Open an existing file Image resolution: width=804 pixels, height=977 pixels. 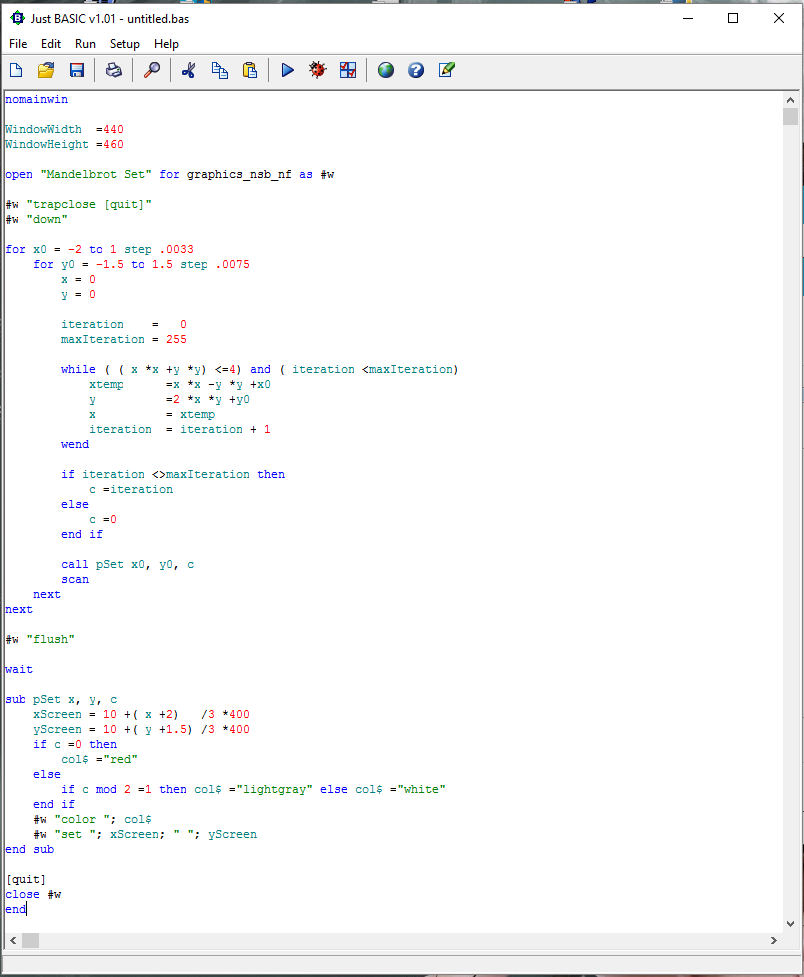45,69
